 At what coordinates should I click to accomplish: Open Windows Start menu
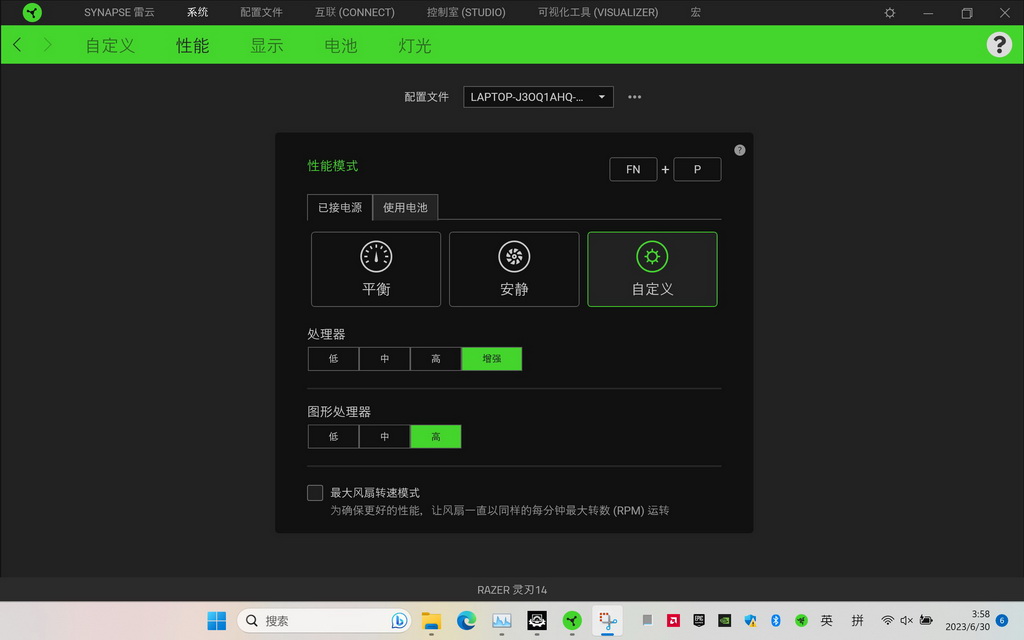point(216,620)
